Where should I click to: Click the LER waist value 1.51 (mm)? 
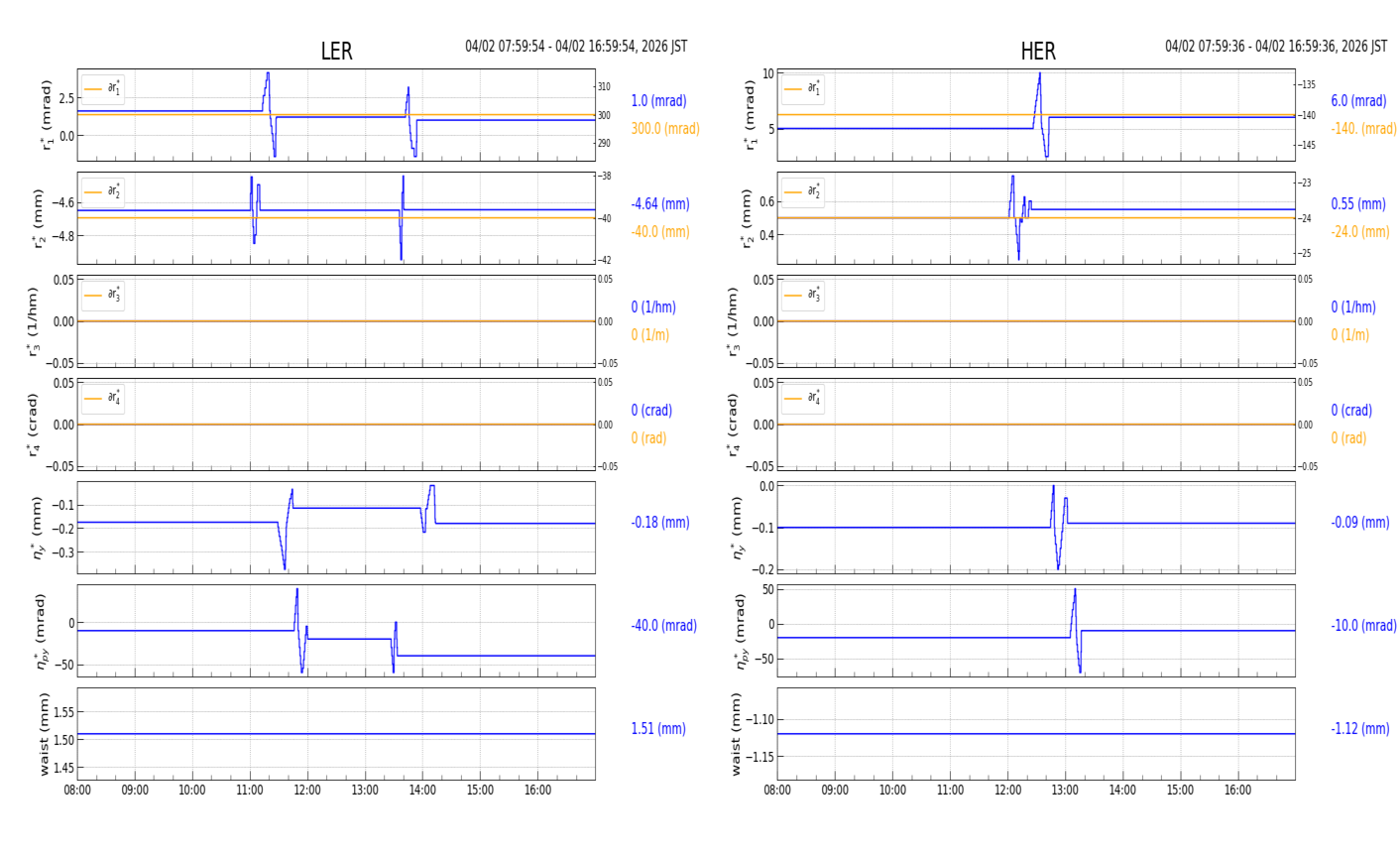[x=658, y=729]
